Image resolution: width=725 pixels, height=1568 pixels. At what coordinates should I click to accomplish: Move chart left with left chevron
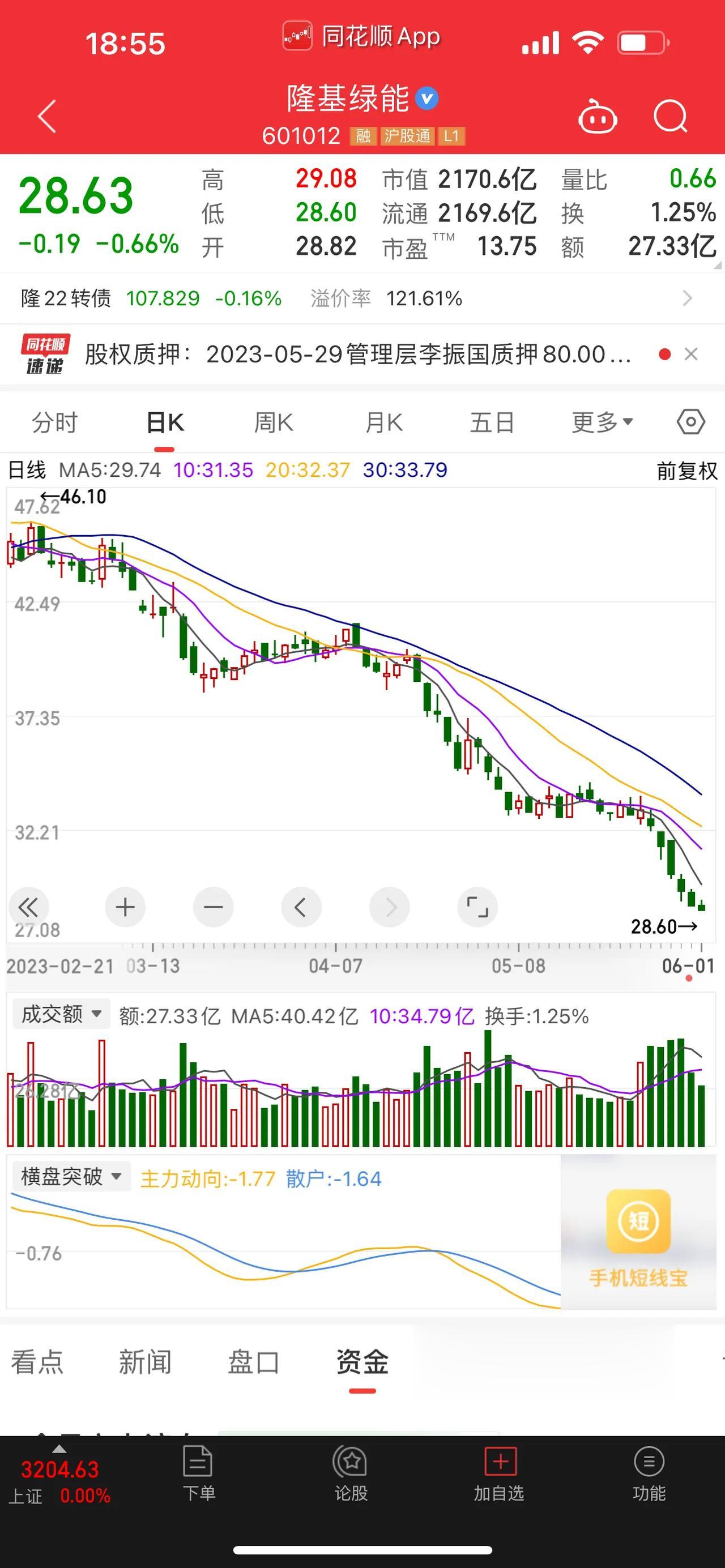(x=301, y=908)
